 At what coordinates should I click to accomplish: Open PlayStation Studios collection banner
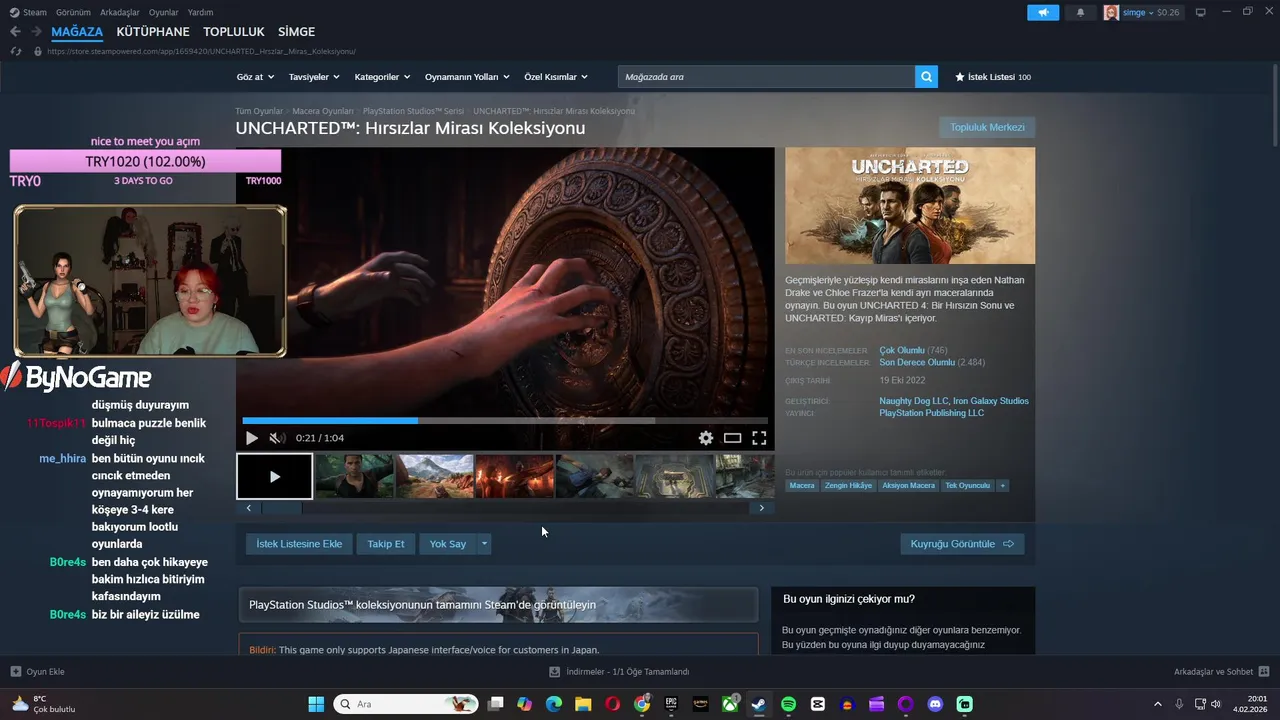[x=498, y=605]
